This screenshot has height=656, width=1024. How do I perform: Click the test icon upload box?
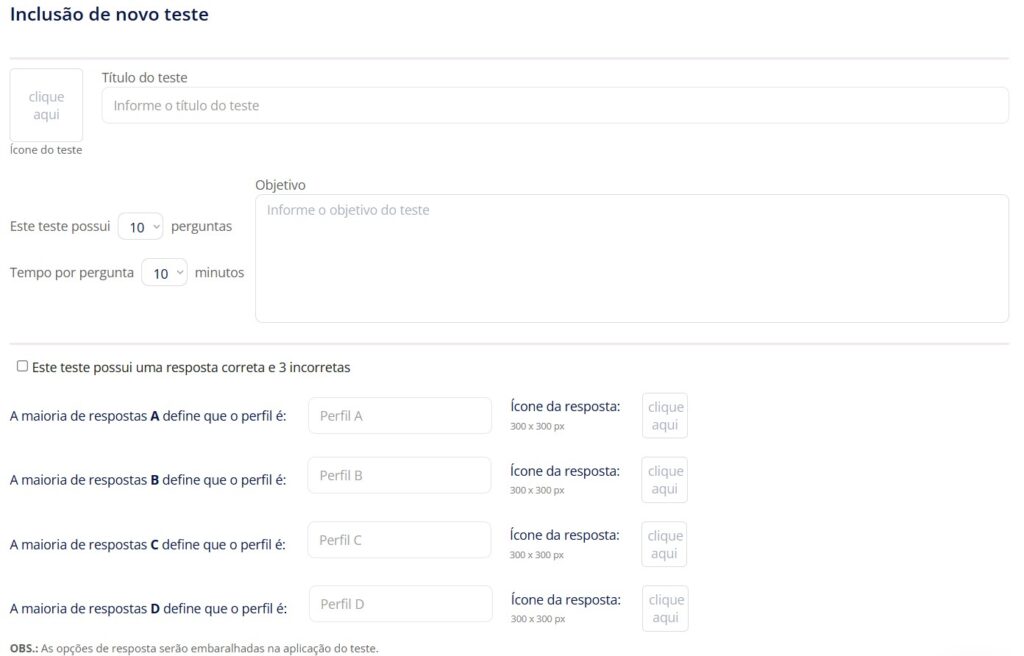[46, 105]
